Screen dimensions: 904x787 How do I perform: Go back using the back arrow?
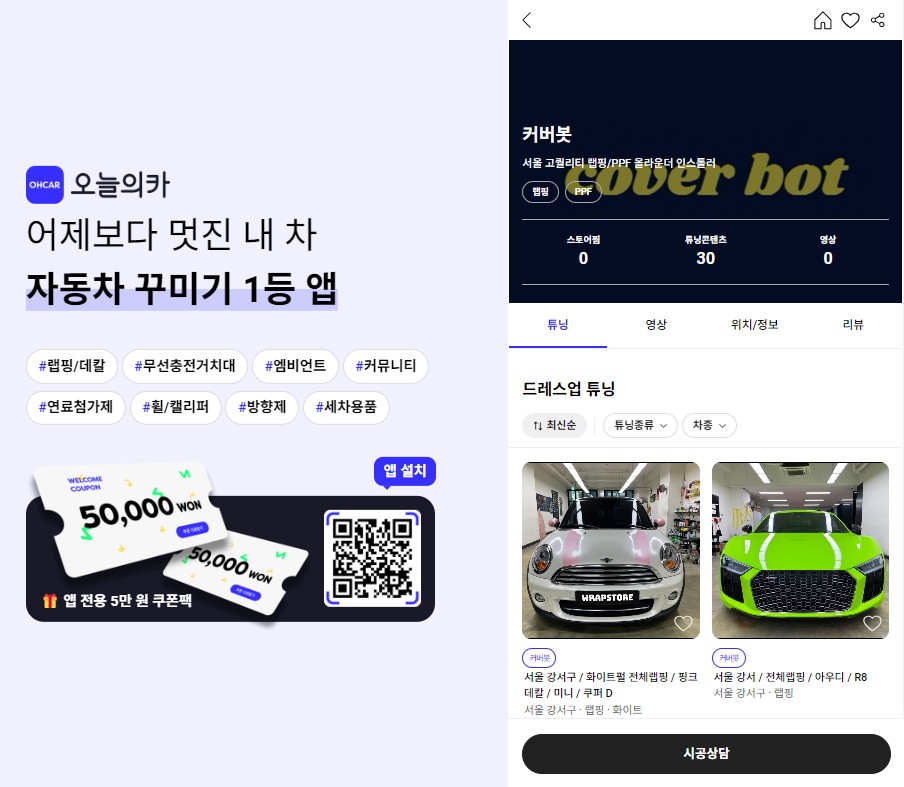(527, 20)
